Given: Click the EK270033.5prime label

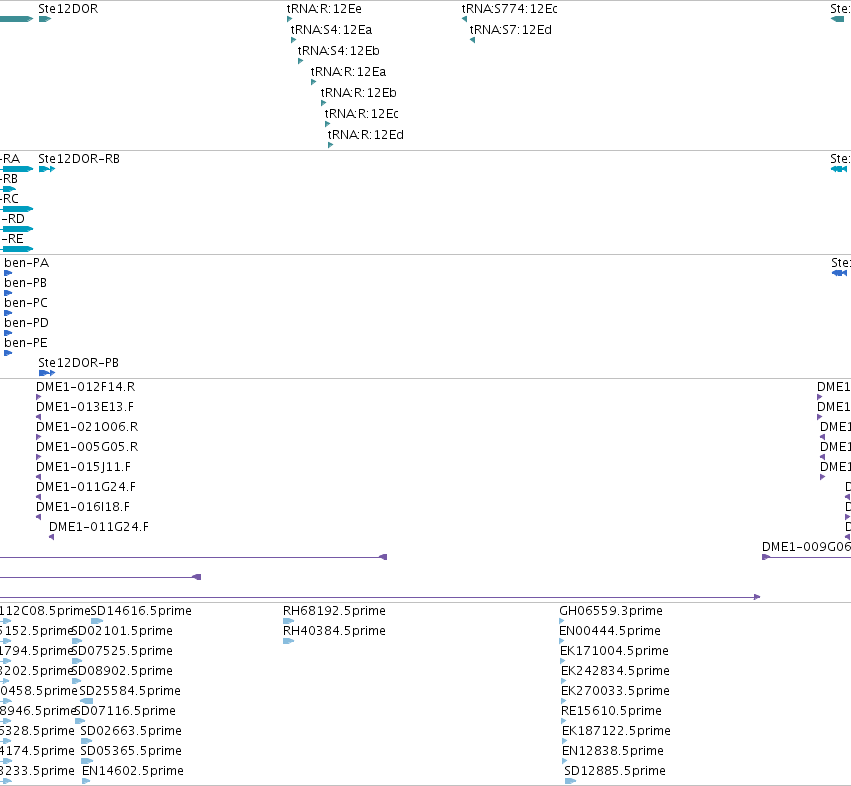Looking at the screenshot, I should pyautogui.click(x=615, y=691).
